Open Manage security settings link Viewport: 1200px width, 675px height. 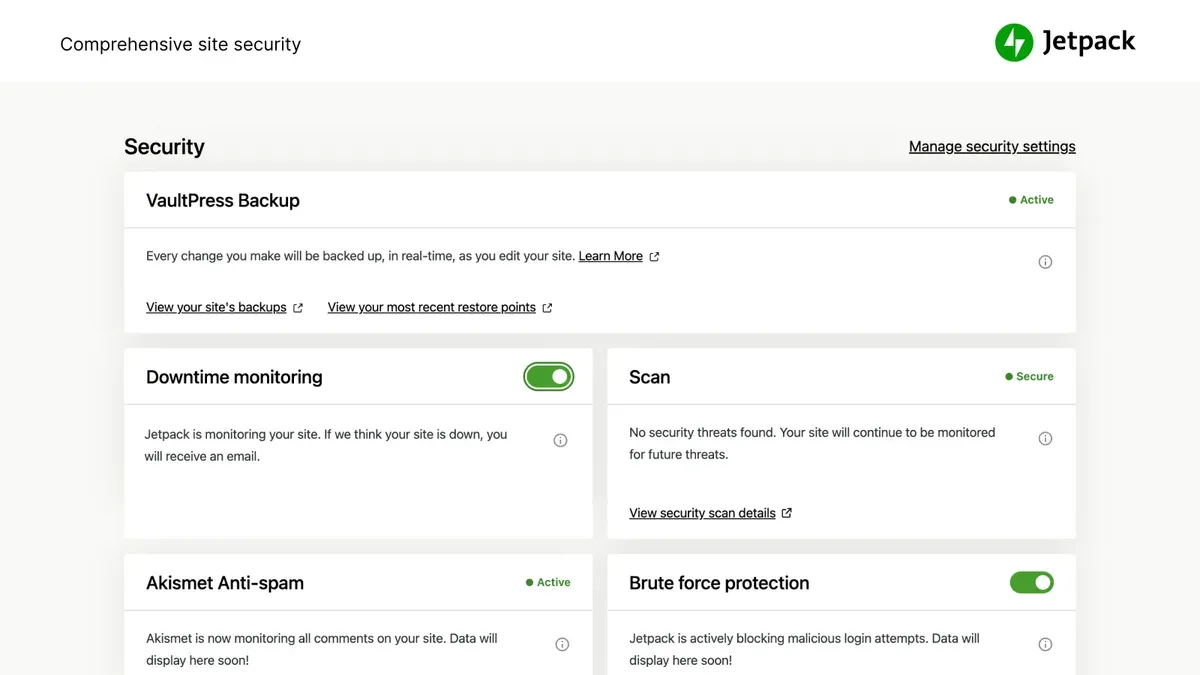pyautogui.click(x=992, y=146)
